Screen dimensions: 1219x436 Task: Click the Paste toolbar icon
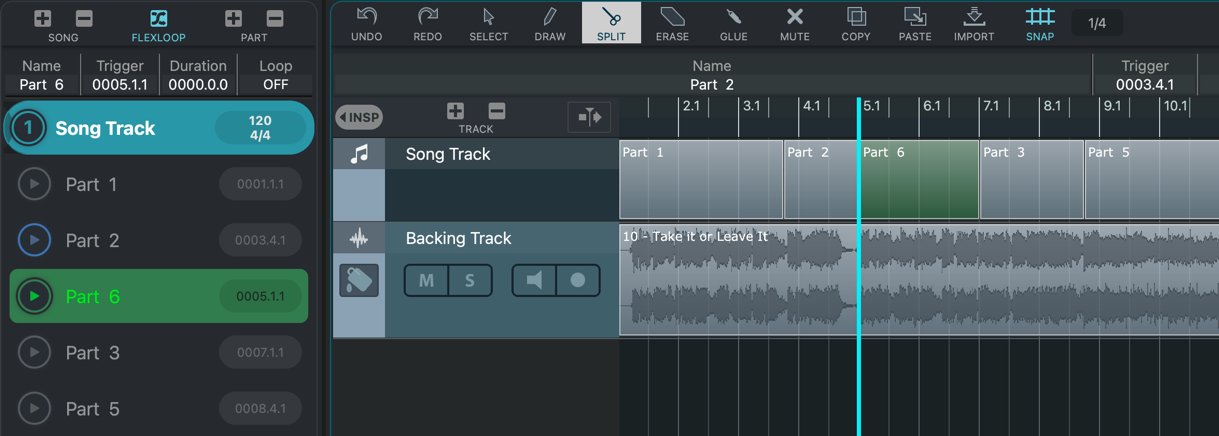click(x=914, y=22)
